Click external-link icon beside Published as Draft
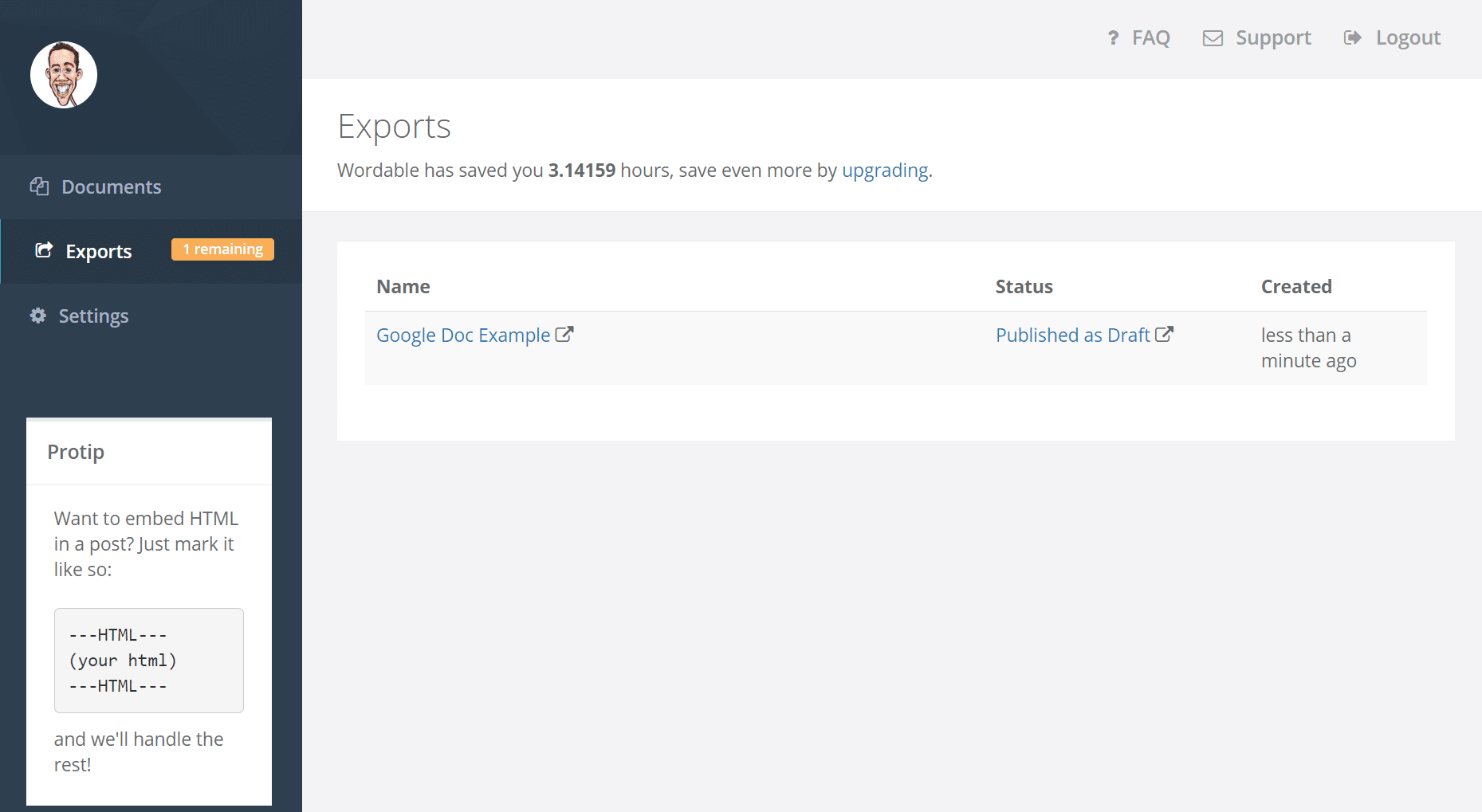The width and height of the screenshot is (1482, 812). click(x=1164, y=335)
